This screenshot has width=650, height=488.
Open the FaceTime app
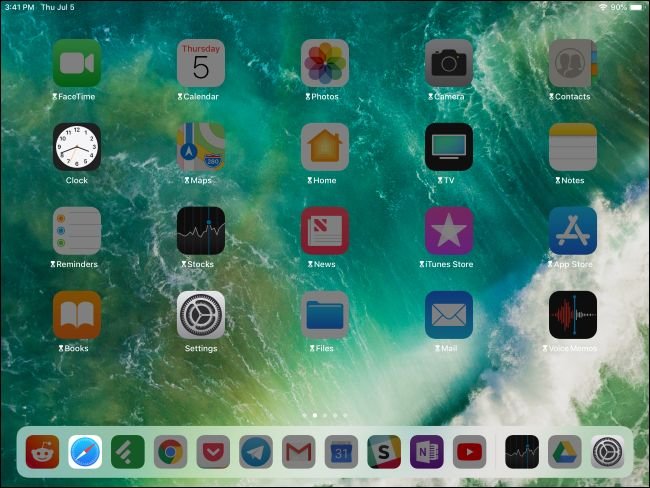tap(77, 64)
